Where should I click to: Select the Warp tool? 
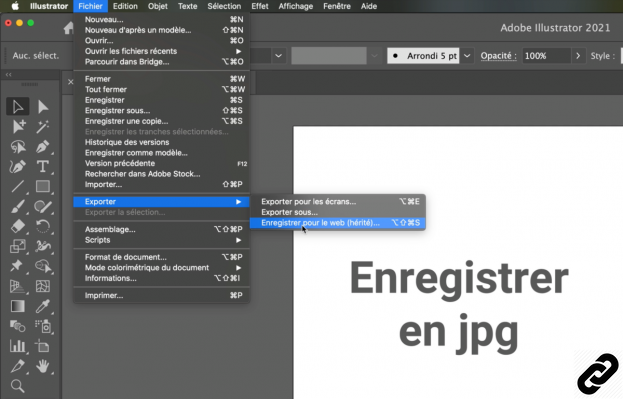43,246
